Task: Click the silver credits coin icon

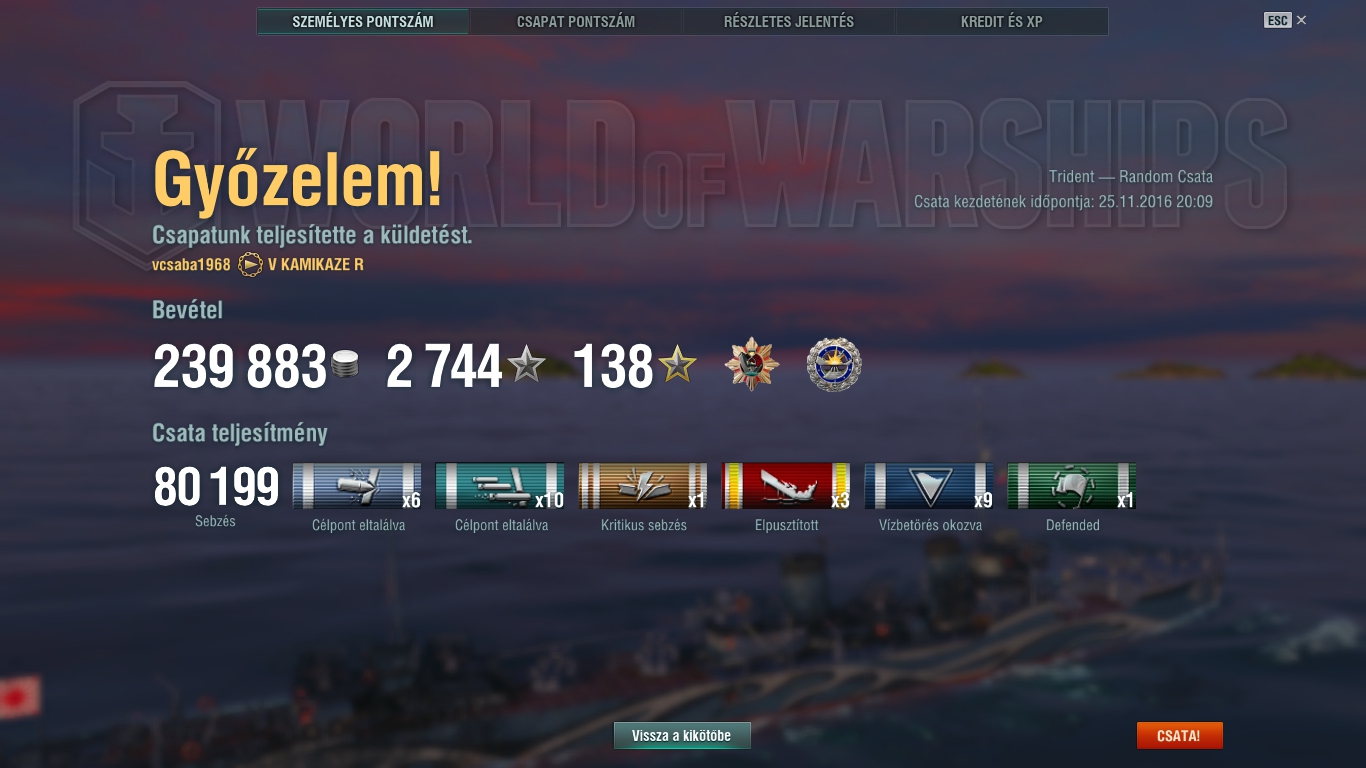Action: click(x=345, y=366)
